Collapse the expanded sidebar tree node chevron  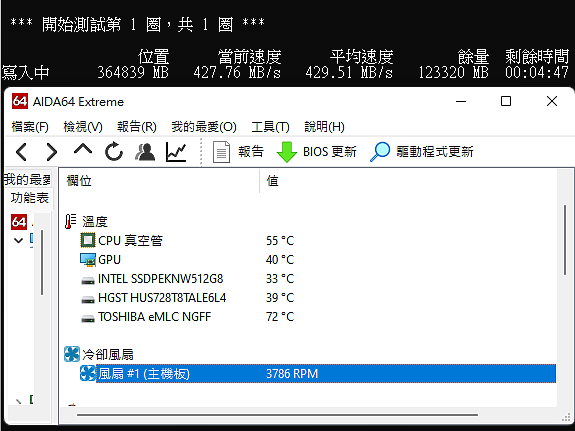click(x=18, y=241)
